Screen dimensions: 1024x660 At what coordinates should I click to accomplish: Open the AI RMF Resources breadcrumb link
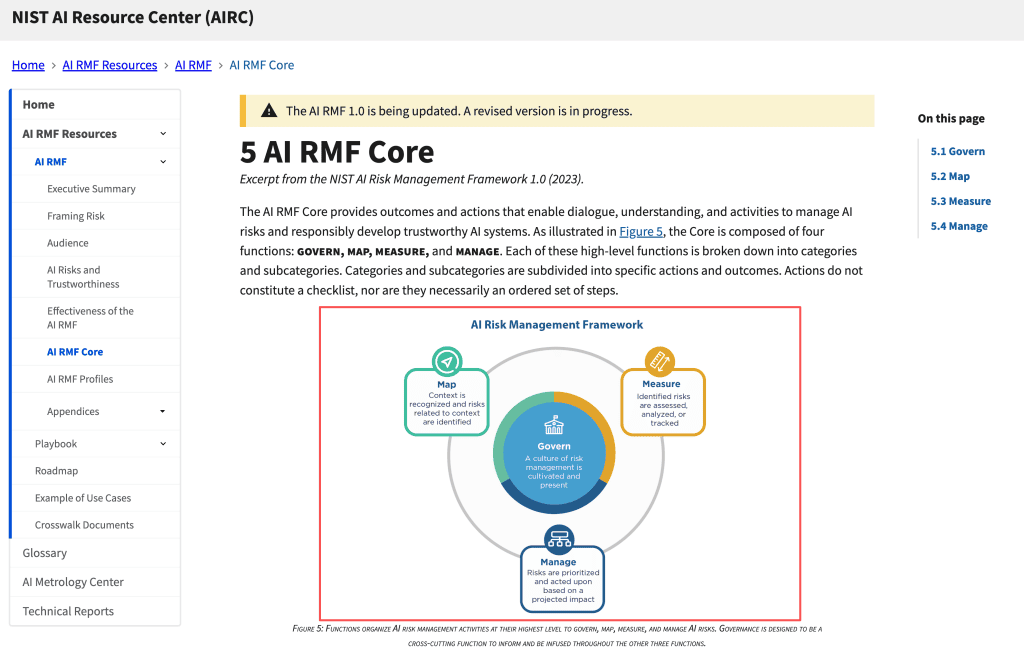tap(110, 65)
